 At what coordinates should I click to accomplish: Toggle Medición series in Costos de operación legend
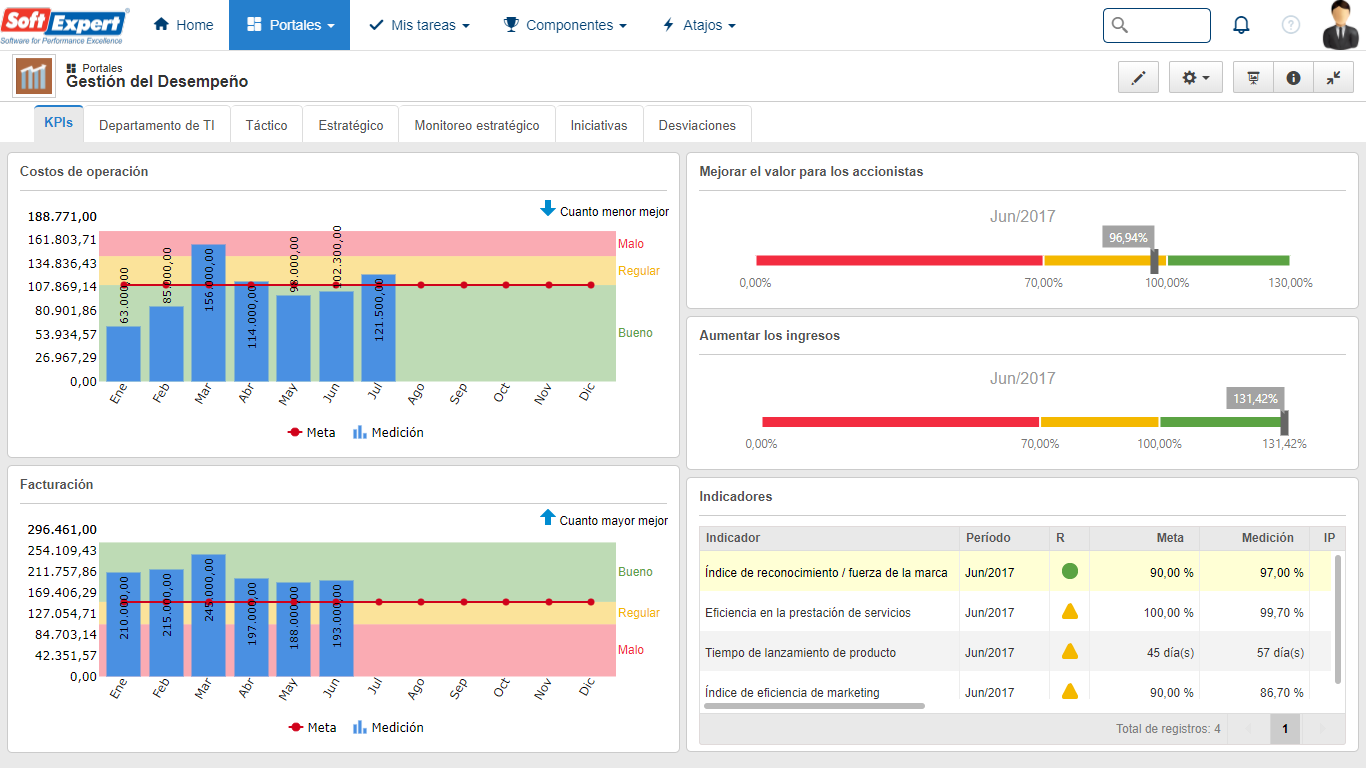388,433
